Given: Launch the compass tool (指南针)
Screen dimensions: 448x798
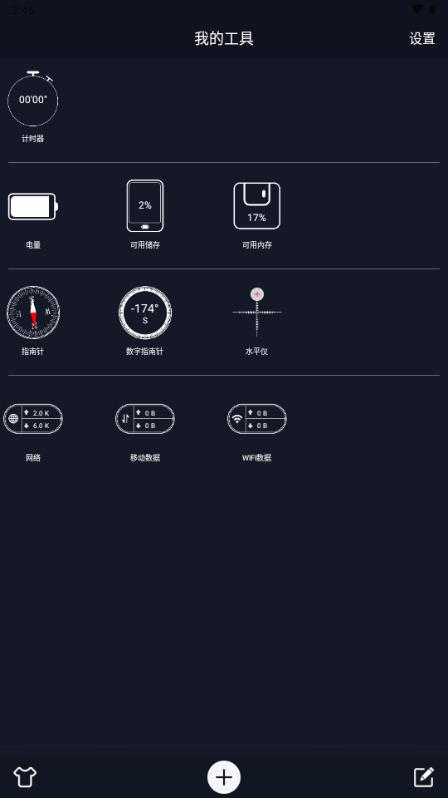Looking at the screenshot, I should coord(33,312).
